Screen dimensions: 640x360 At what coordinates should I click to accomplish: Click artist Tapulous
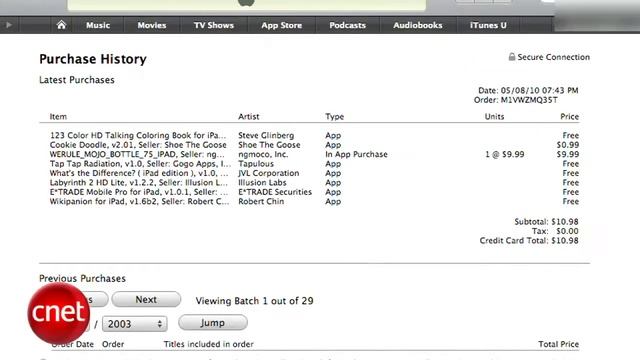pyautogui.click(x=256, y=164)
